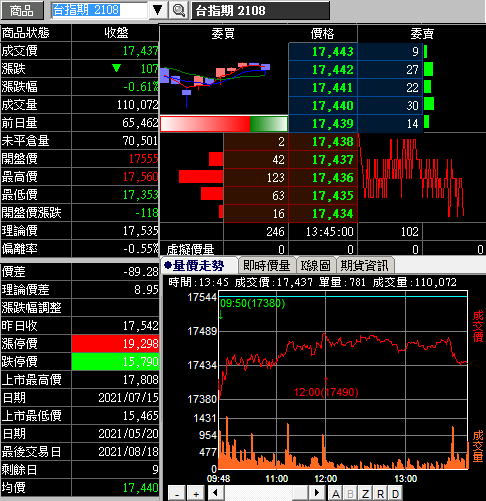This screenshot has height=501, width=486.
Task: Click the 開盤價 value 17555
Action: pos(143,159)
